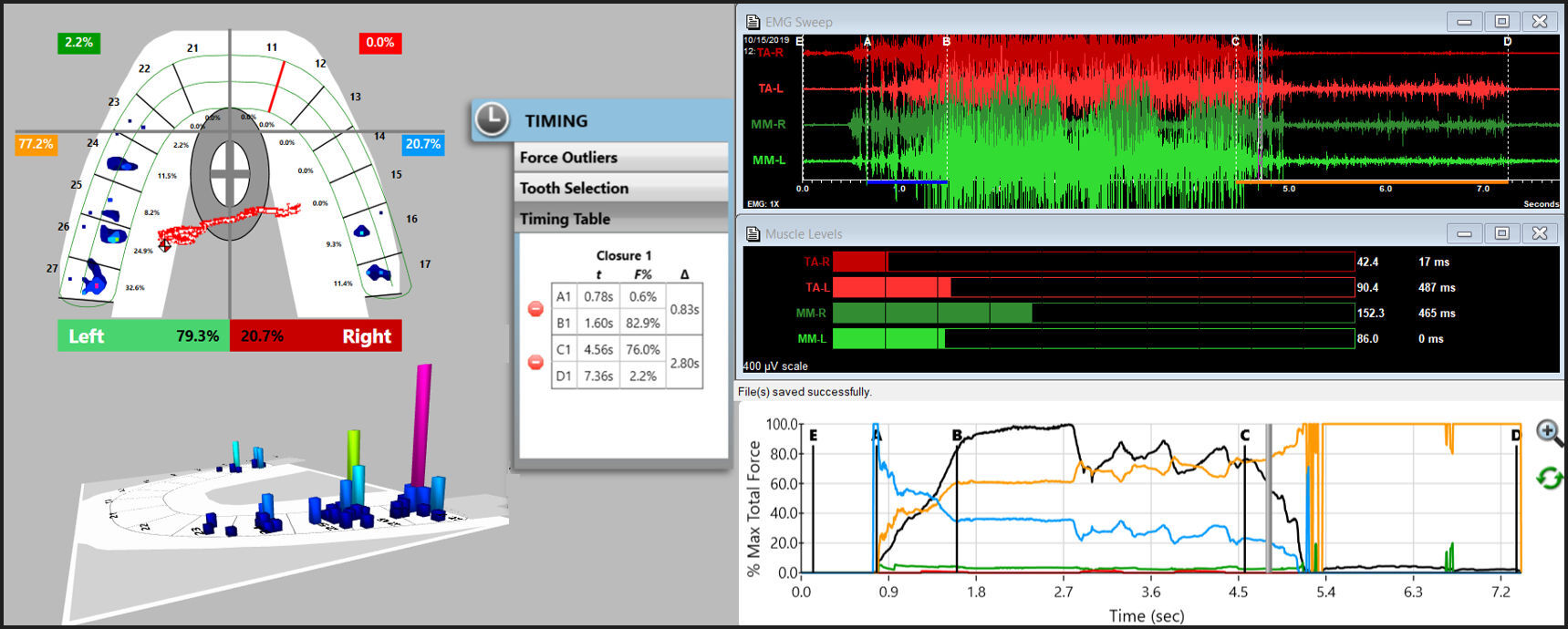Click the D1 time cell 7.36s

coord(598,376)
